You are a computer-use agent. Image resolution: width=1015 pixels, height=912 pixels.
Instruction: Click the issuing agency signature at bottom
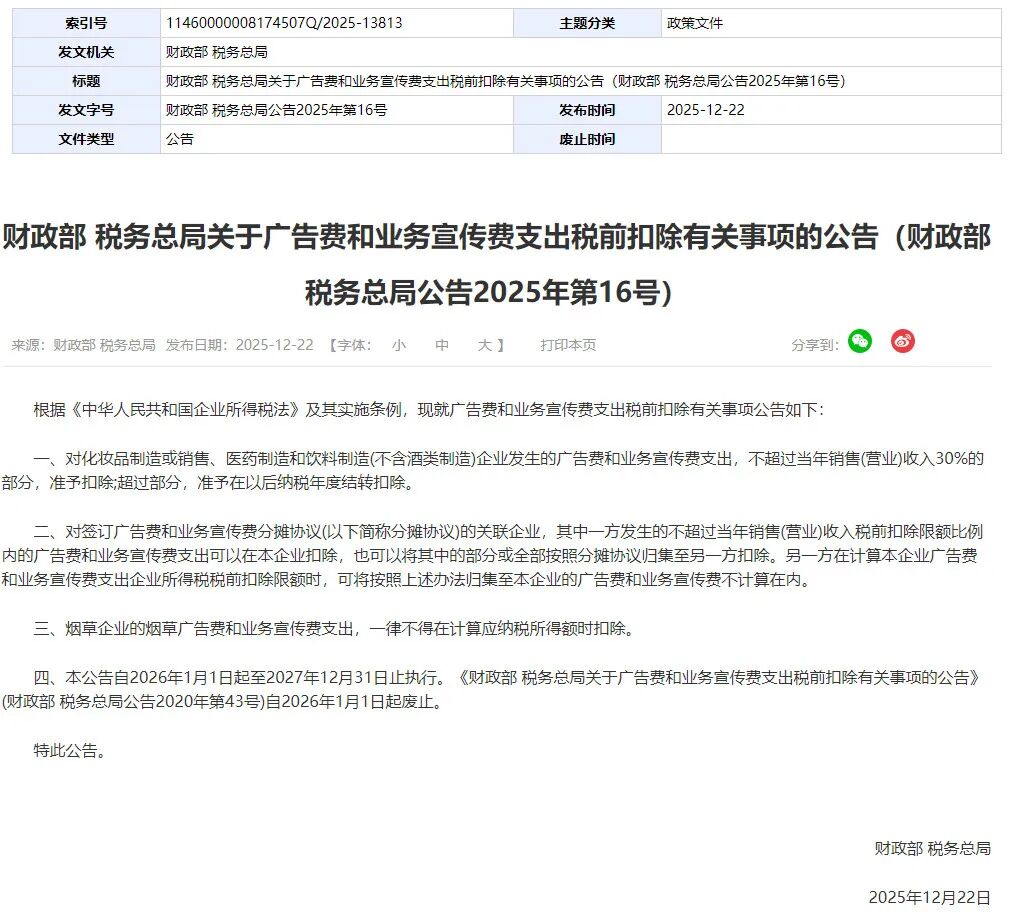pyautogui.click(x=932, y=848)
